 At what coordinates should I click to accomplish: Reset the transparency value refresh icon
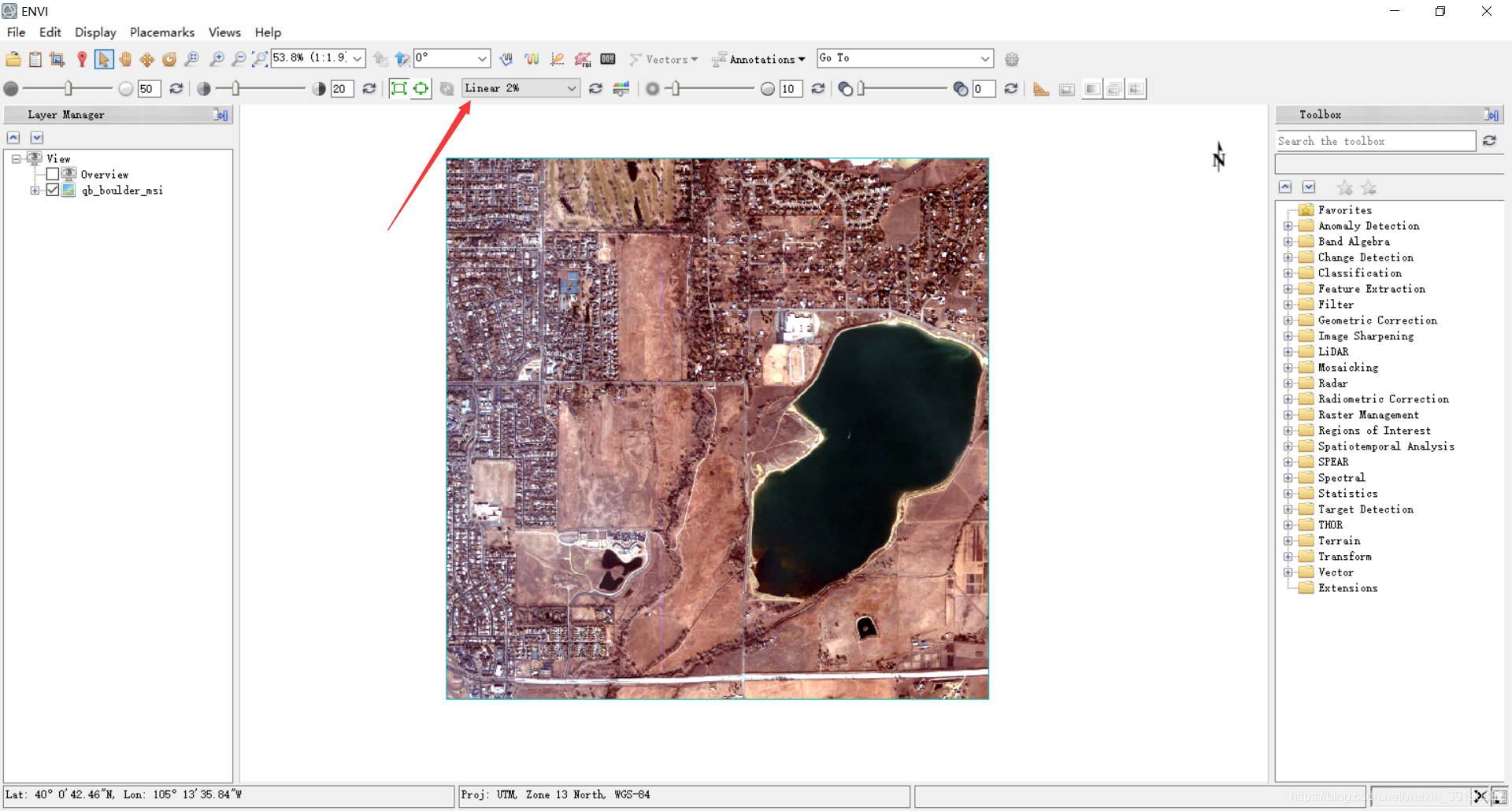click(1011, 88)
